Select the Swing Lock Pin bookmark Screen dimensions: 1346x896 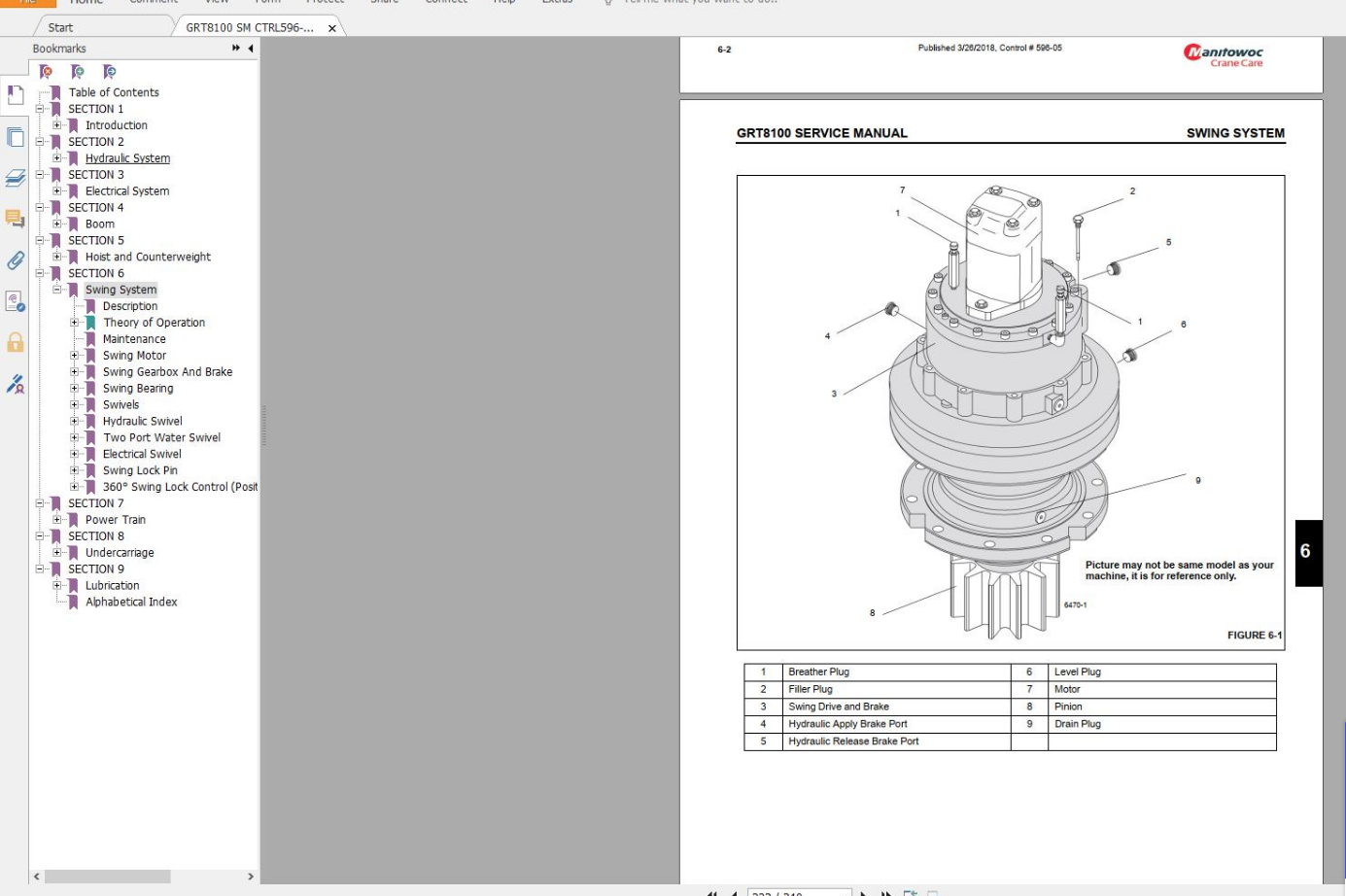[x=140, y=470]
